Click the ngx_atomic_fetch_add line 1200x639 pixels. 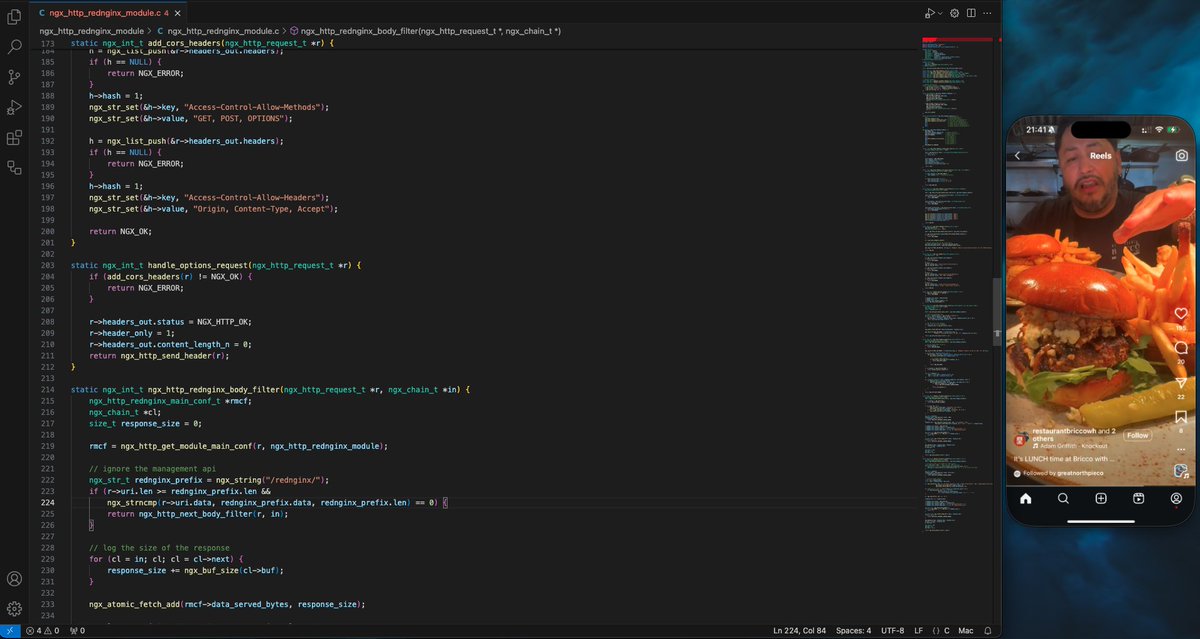pyautogui.click(x=227, y=604)
